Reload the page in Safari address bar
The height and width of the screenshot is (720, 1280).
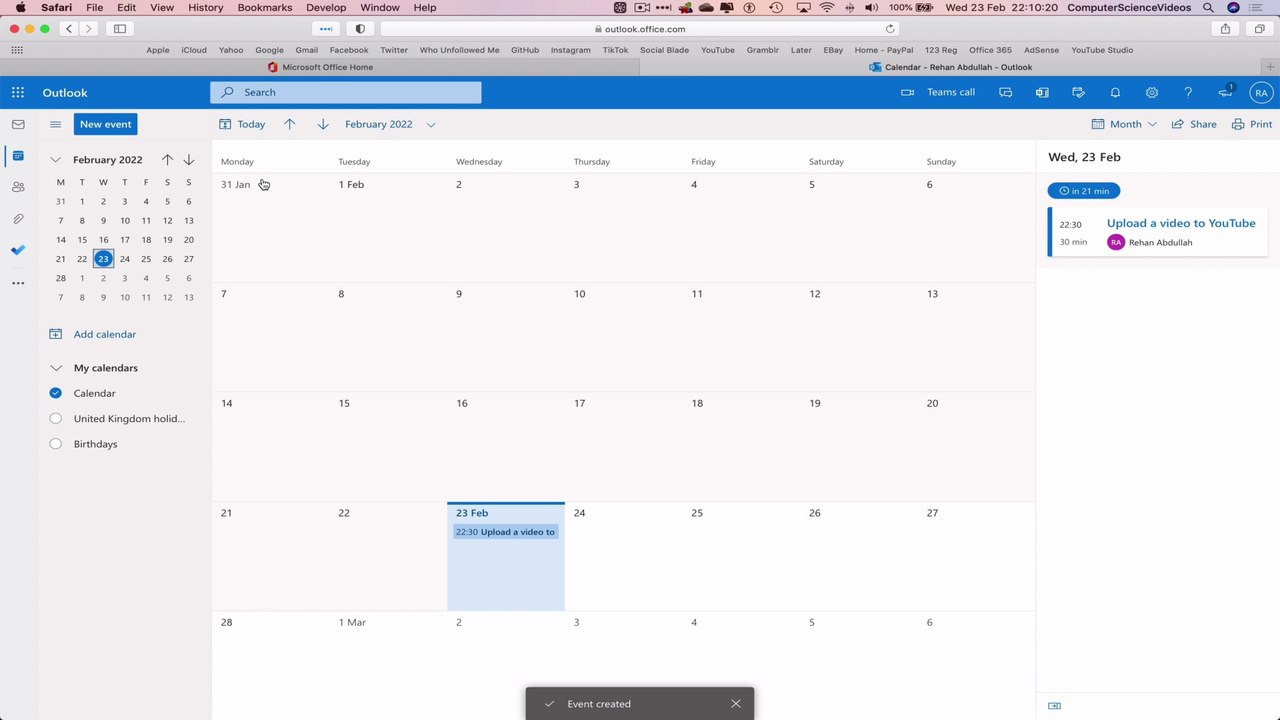890,29
